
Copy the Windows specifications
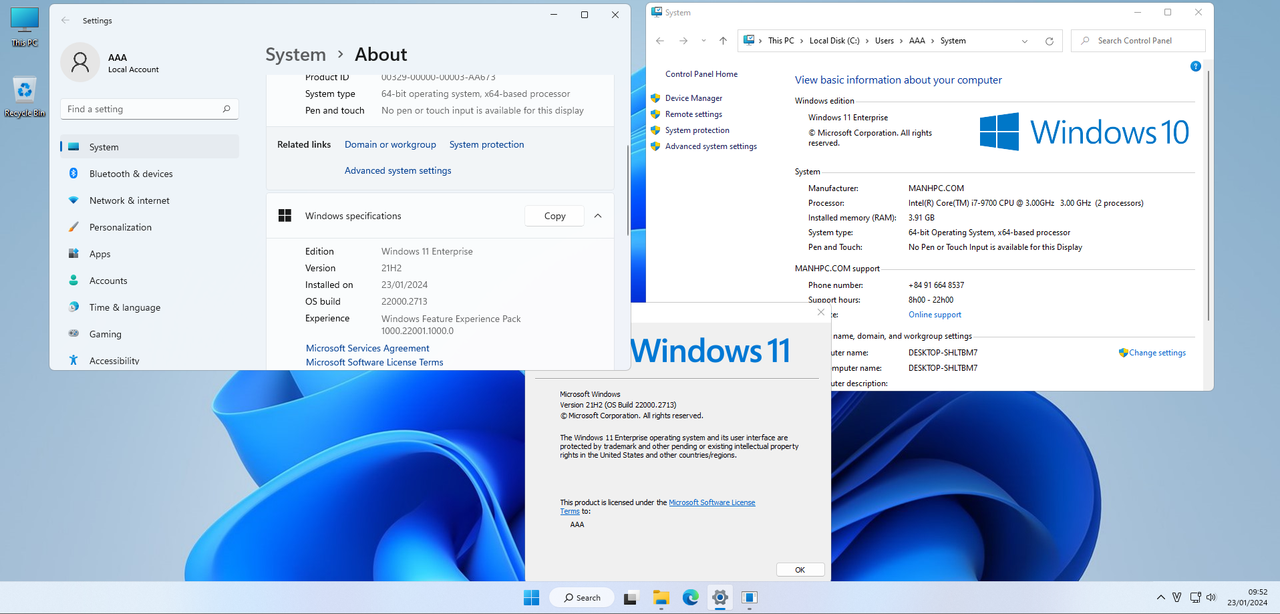[555, 216]
